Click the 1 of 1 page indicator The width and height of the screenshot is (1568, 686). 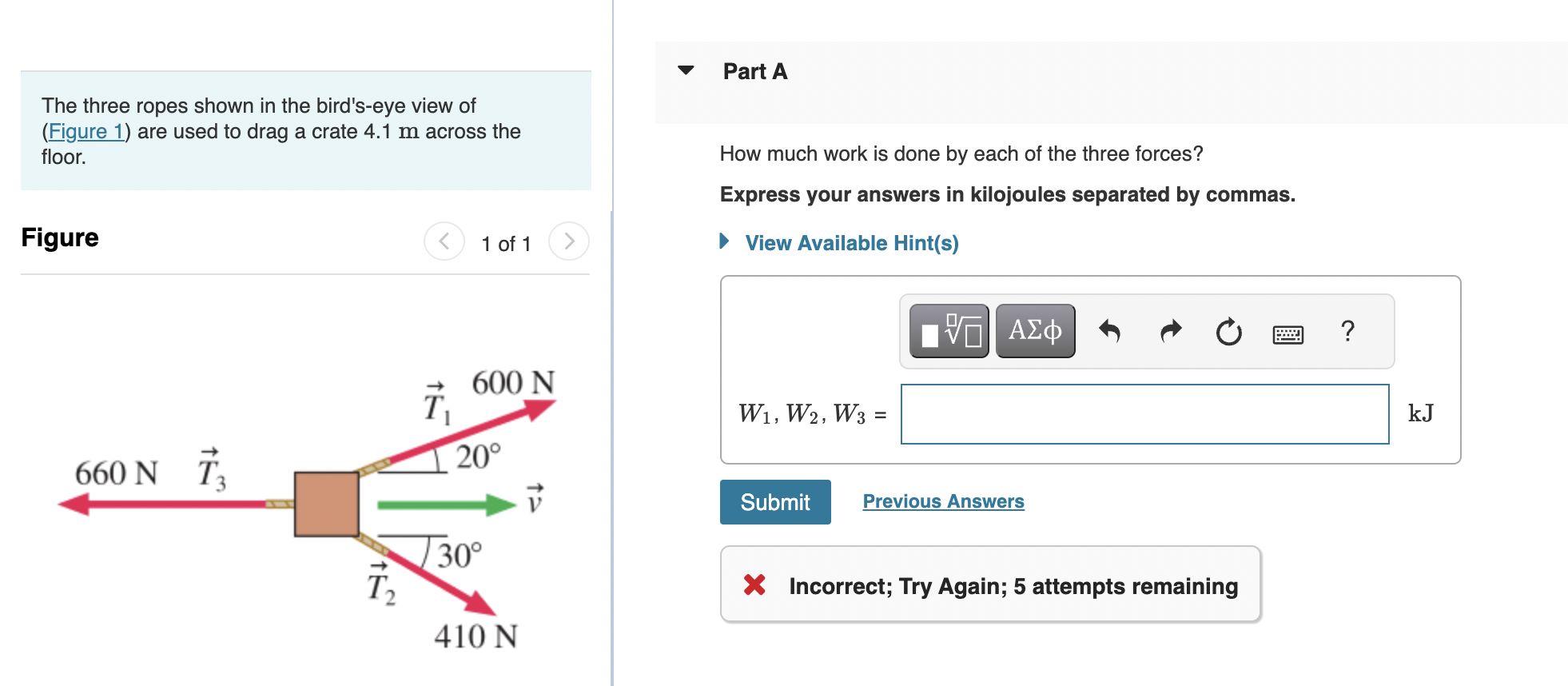click(x=505, y=242)
